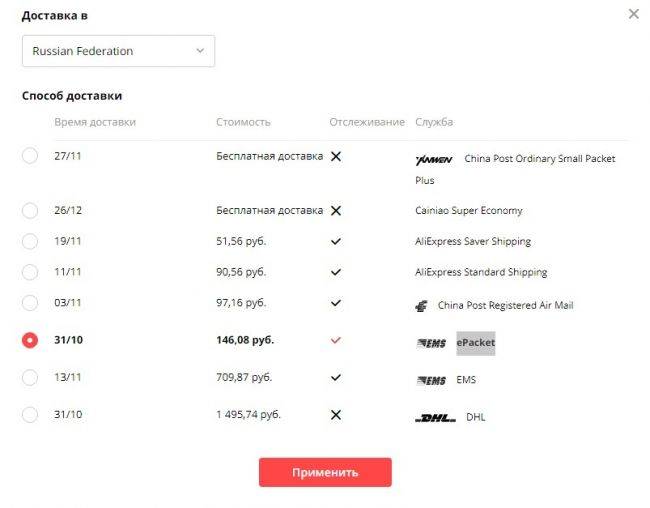The width and height of the screenshot is (650, 508).
Task: Choose AliExpress Standard Shipping radio option
Action: click(x=30, y=272)
